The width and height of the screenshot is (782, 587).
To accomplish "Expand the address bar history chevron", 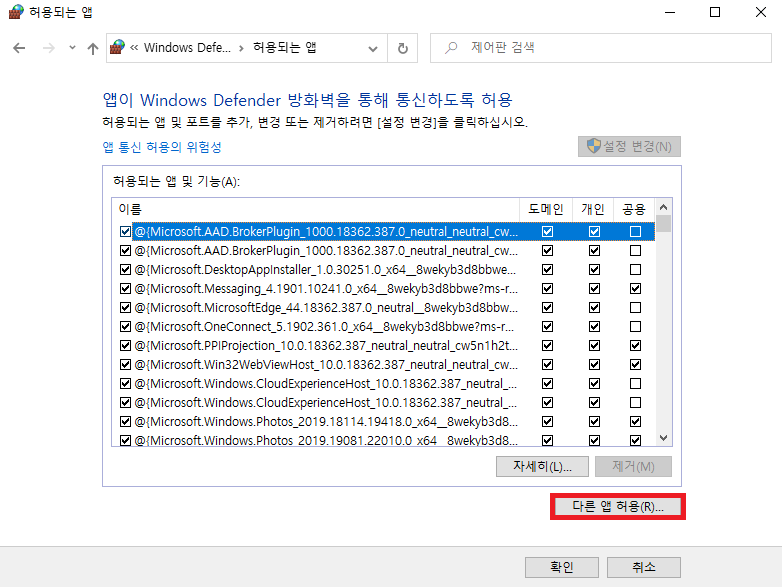I will [x=373, y=48].
